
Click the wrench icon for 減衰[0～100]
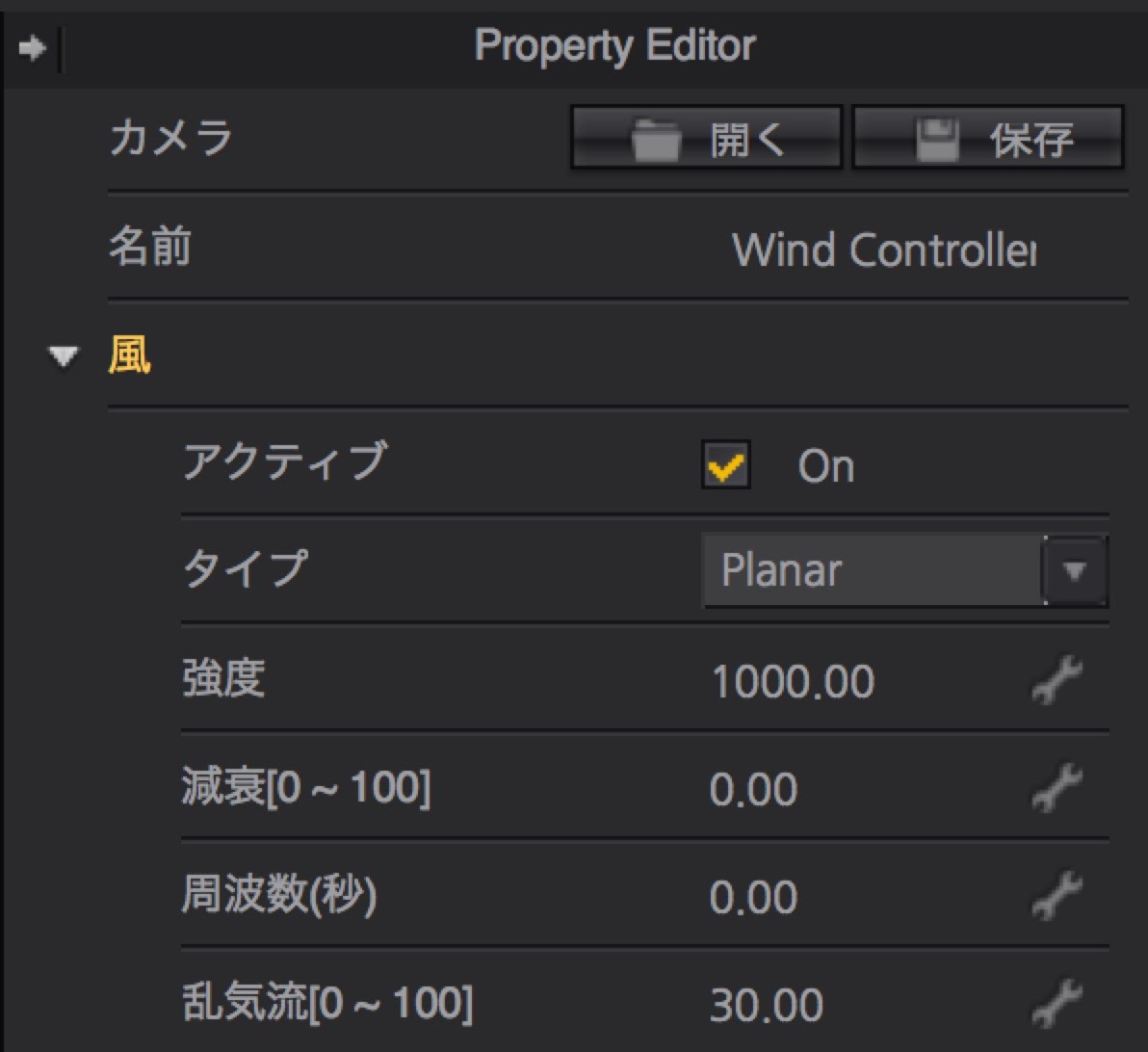[x=1057, y=790]
